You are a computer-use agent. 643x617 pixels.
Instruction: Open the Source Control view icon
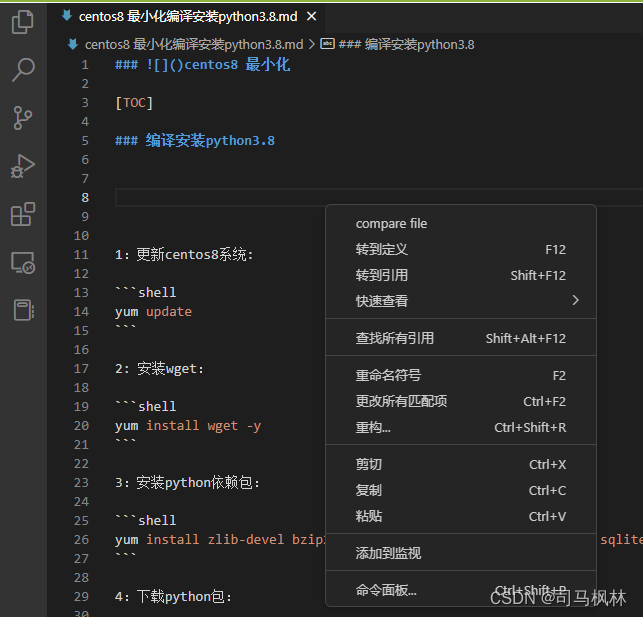[x=23, y=118]
